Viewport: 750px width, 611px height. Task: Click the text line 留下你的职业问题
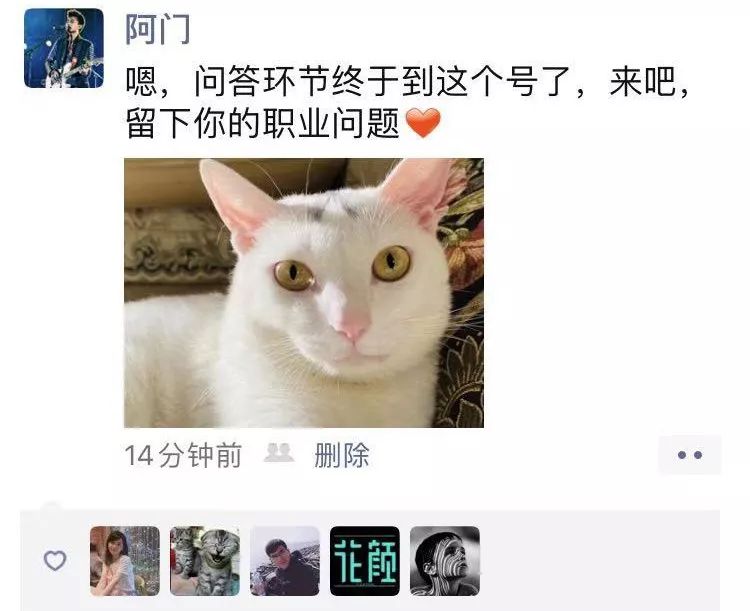point(263,123)
